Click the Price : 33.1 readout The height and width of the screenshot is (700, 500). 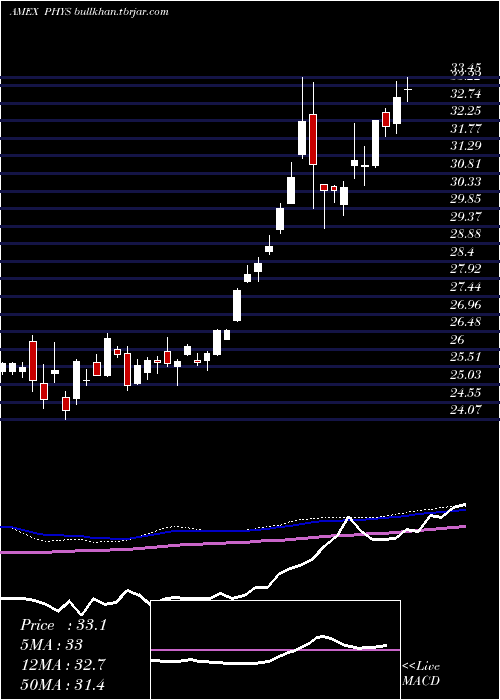click(x=63, y=625)
